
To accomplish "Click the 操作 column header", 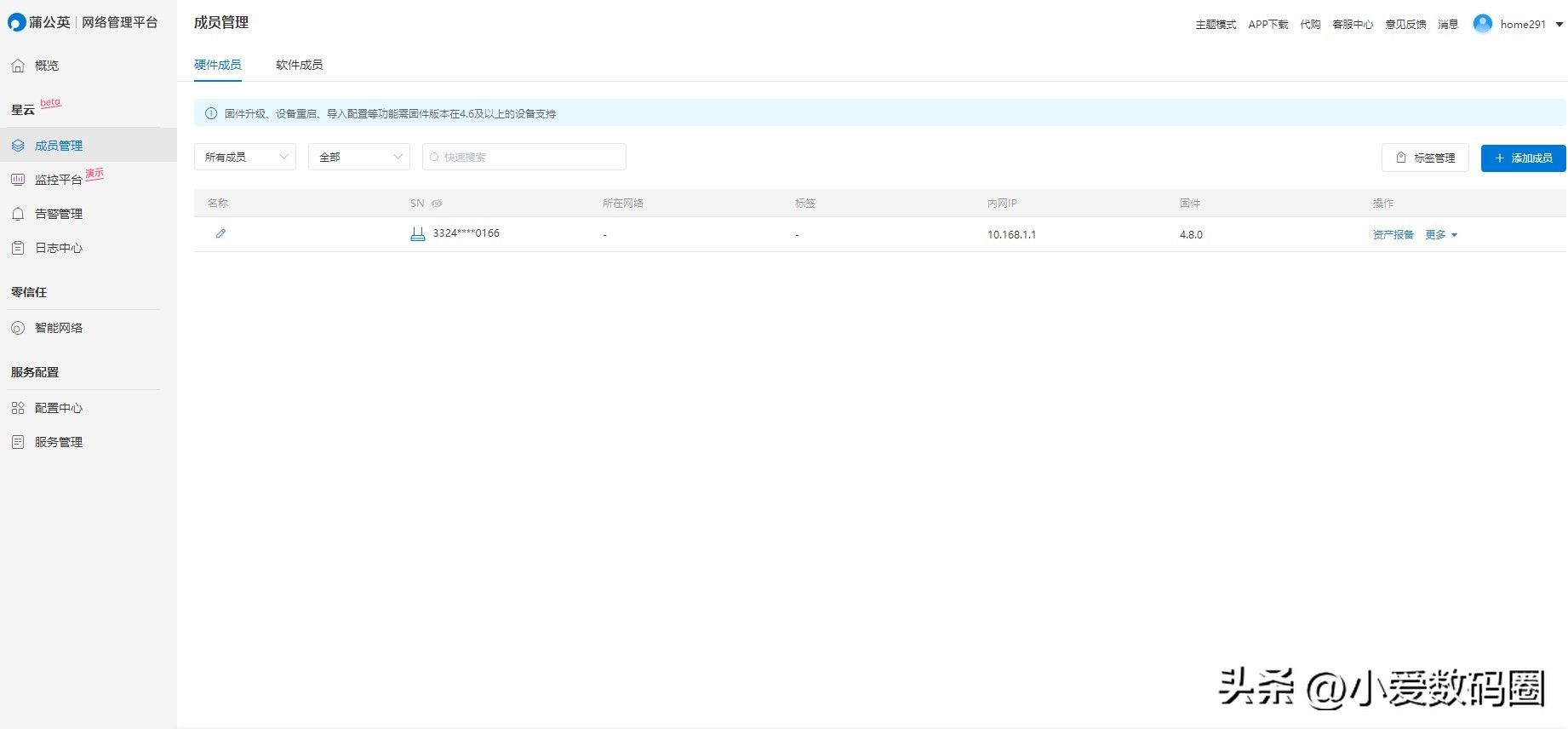I will pos(1383,204).
